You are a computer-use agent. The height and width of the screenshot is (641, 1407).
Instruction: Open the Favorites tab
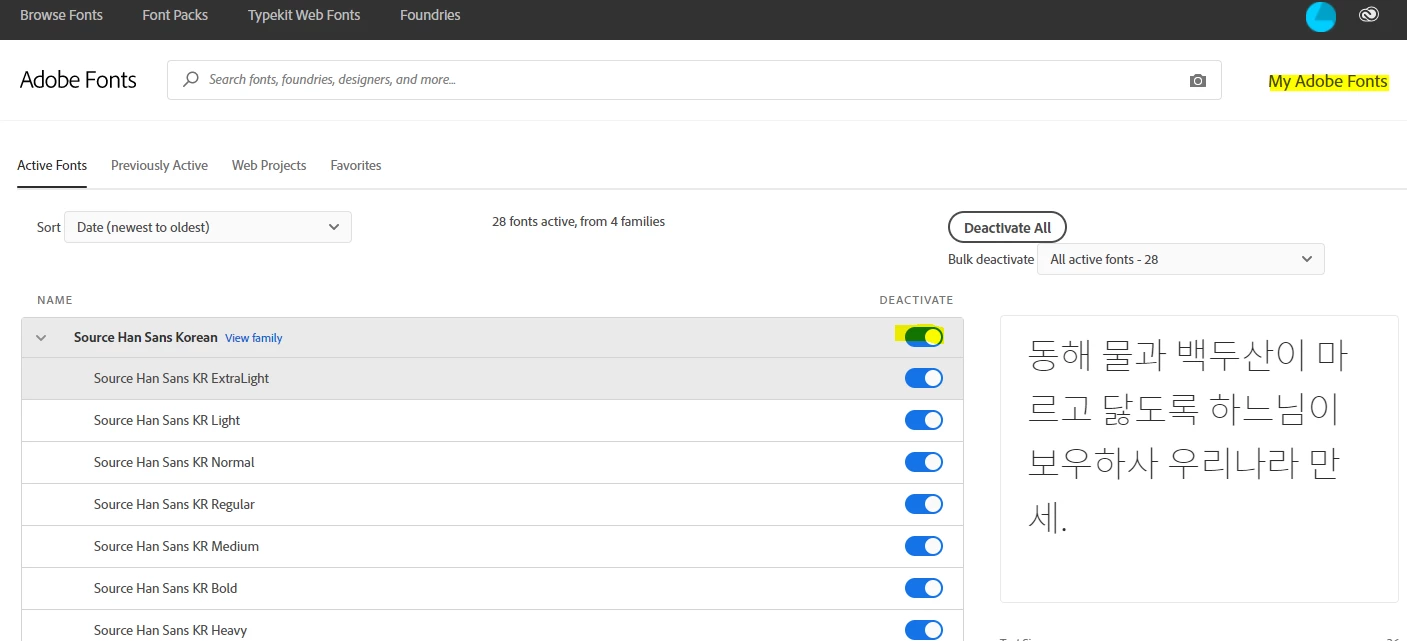(x=356, y=165)
